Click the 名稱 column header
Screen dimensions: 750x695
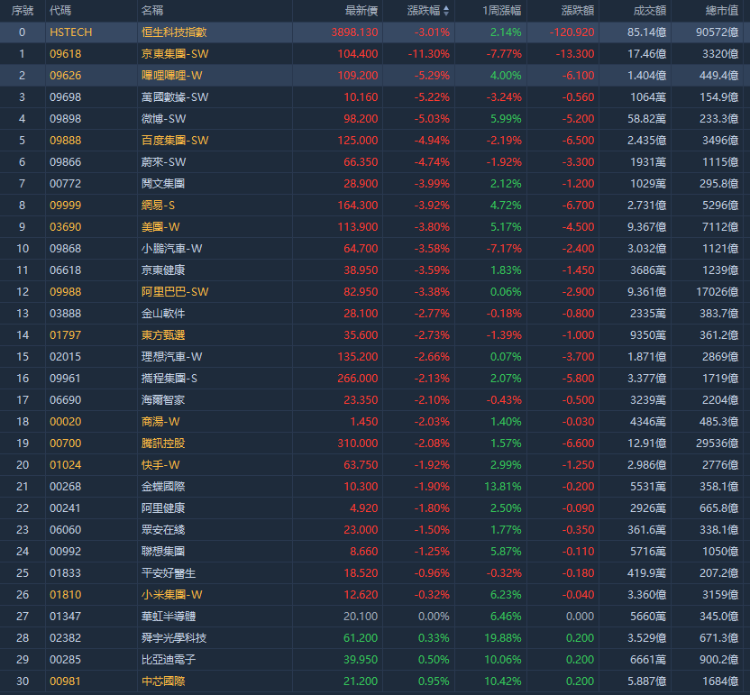click(x=152, y=11)
